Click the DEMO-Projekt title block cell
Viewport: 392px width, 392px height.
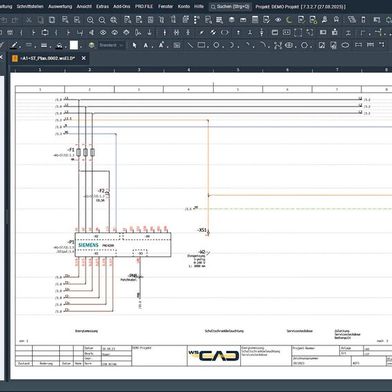[x=159, y=355]
